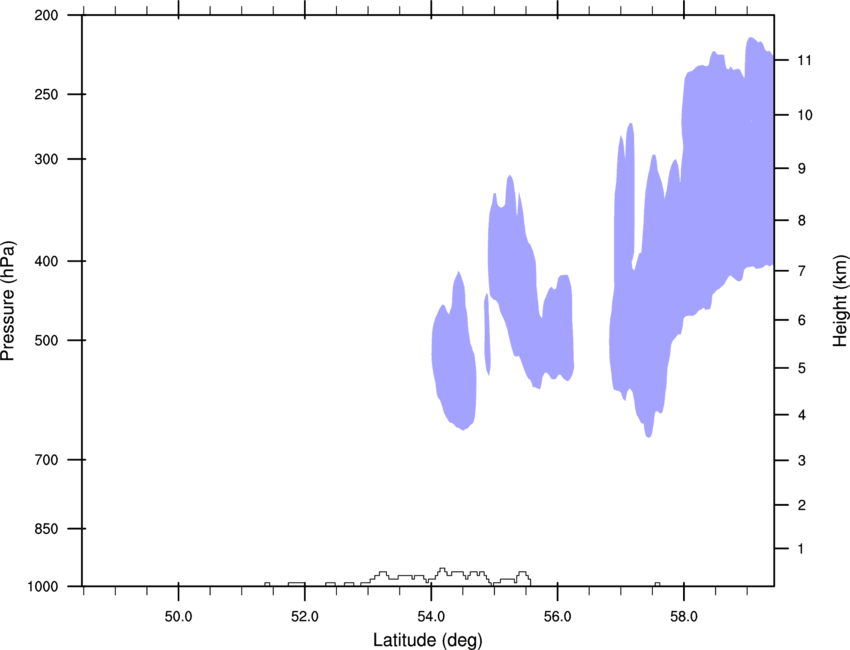850x650 pixels.
Task: Click the Latitude (deg) axis title
Action: point(428,640)
